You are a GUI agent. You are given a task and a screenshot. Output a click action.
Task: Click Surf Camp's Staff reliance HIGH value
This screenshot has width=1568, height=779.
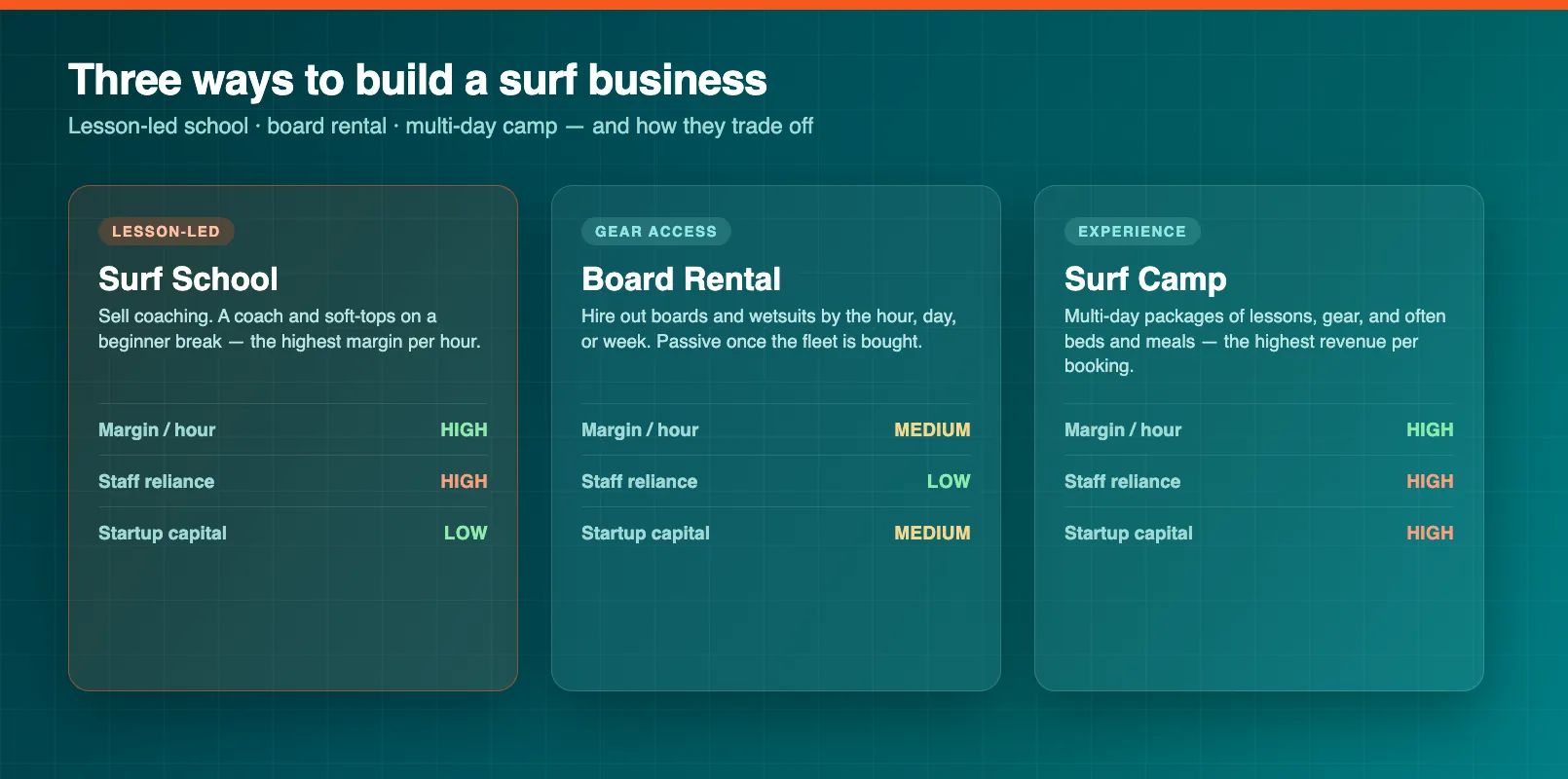click(x=1430, y=482)
